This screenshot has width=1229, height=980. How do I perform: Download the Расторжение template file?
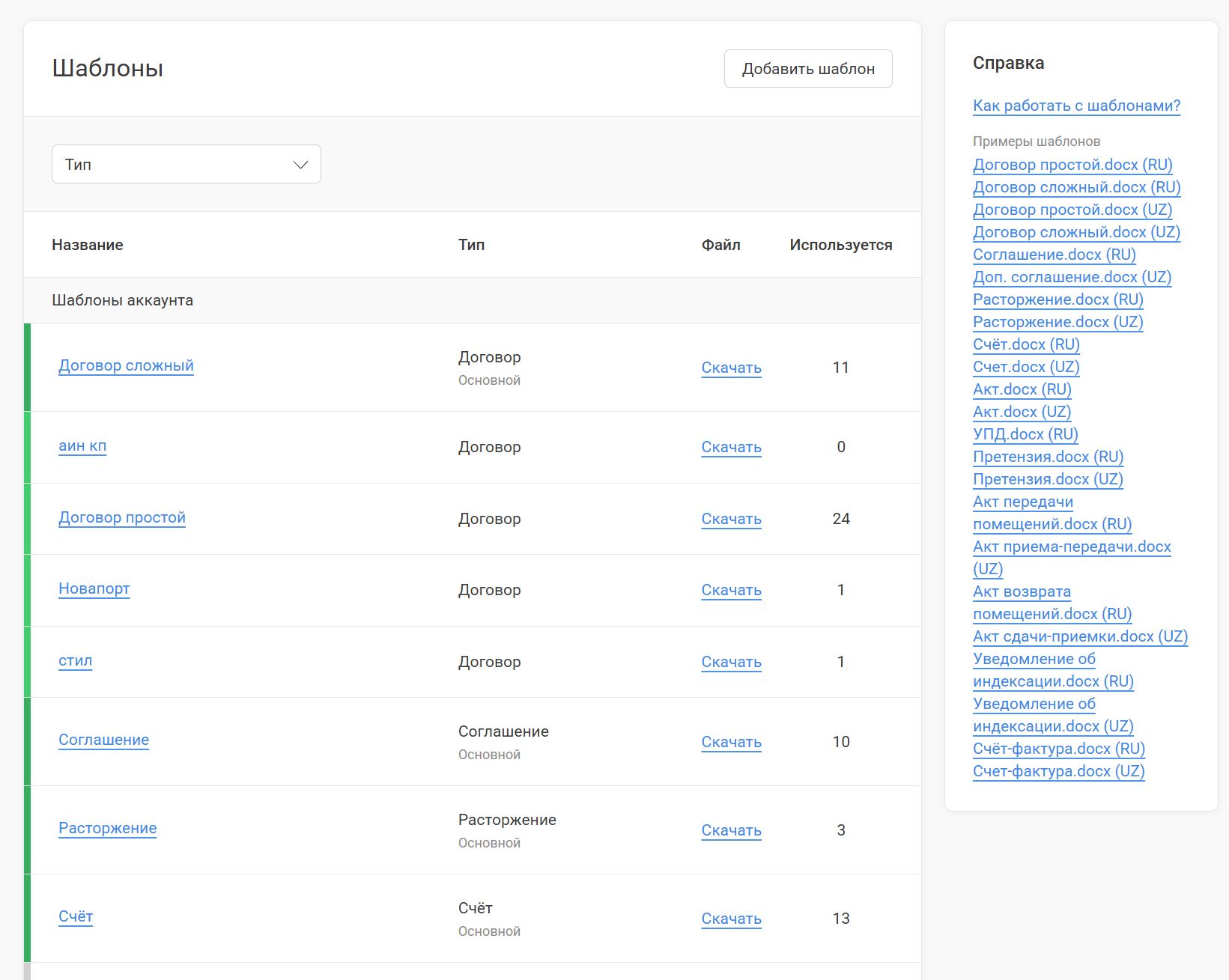[732, 830]
